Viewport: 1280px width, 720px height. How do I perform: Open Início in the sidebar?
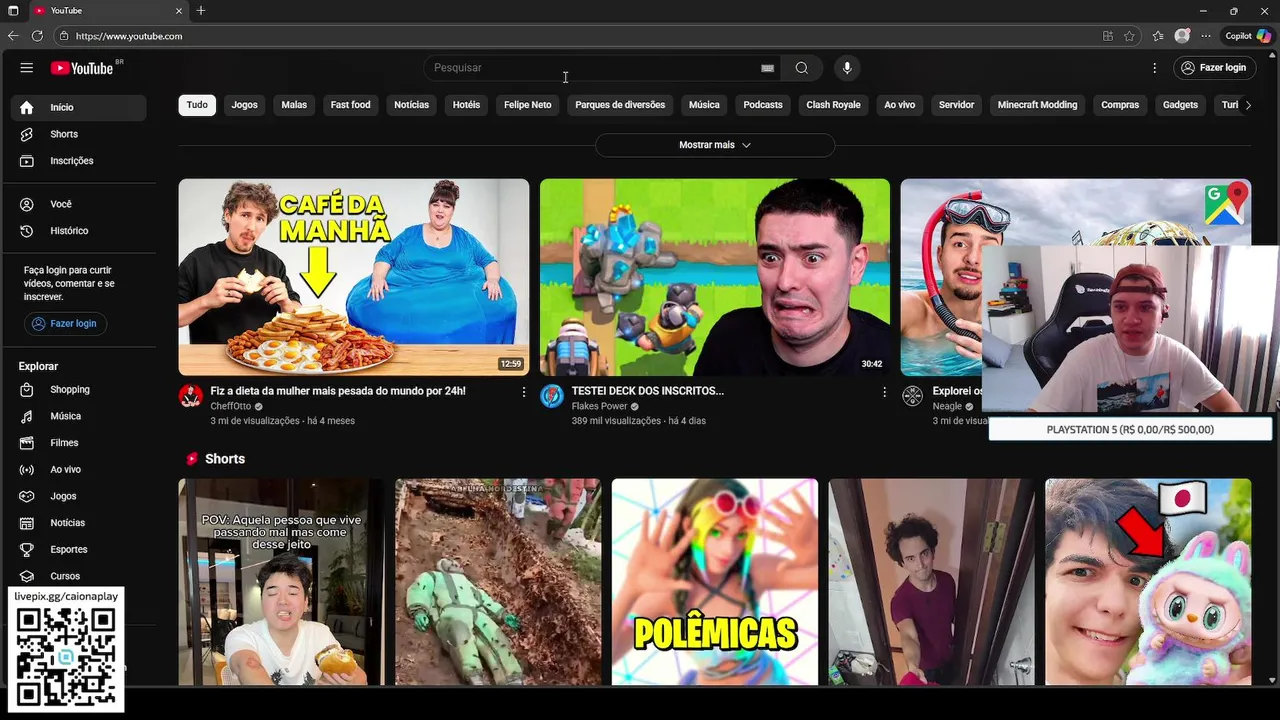tap(78, 107)
